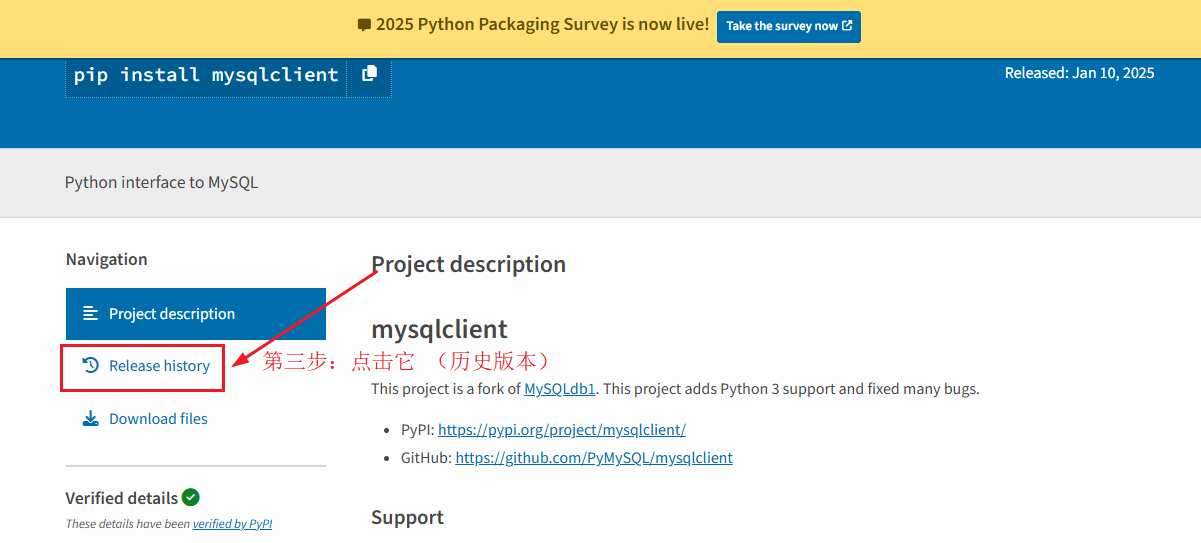Image resolution: width=1201 pixels, height=543 pixels.
Task: Open the github.com/PyMySQL/mysqlclient link
Action: point(594,458)
